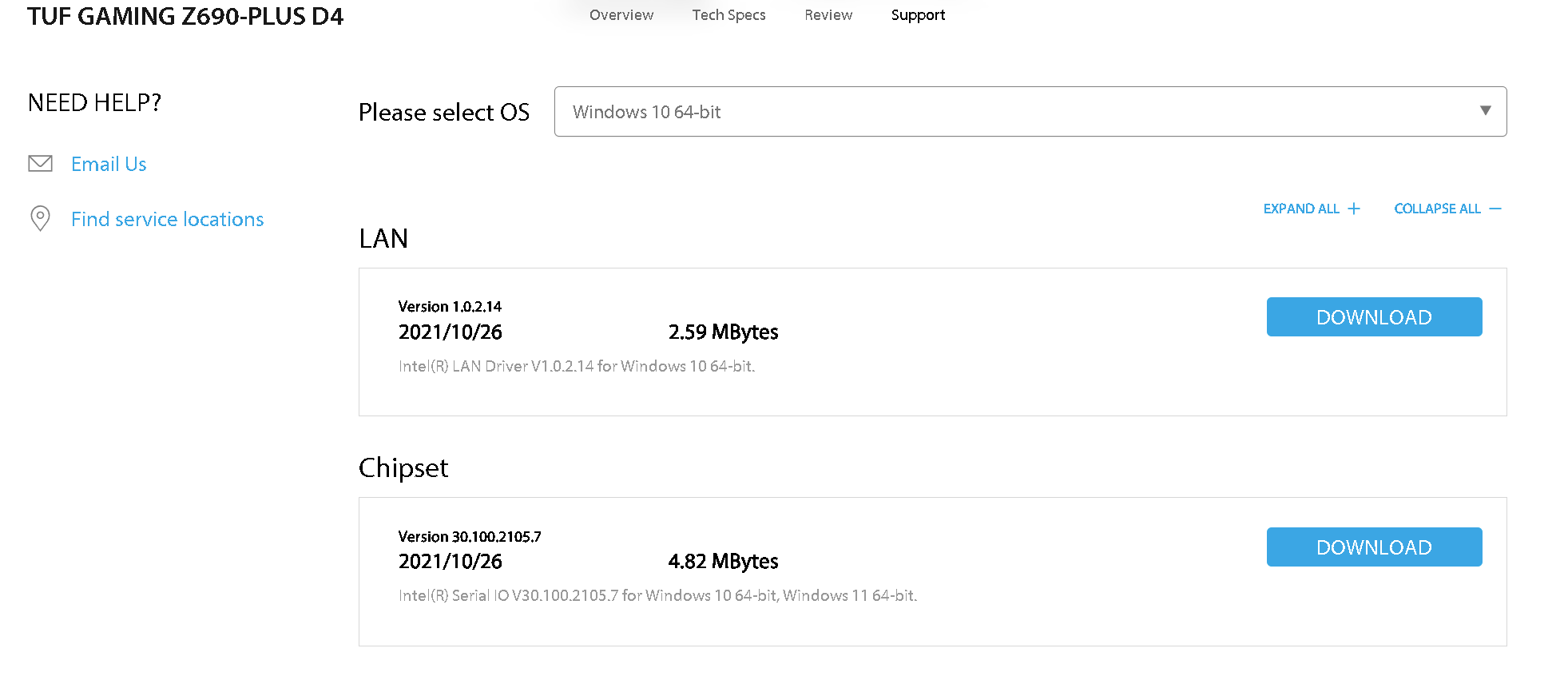Screen dimensions: 1568x676
Task: Click the location pin icon
Action: coord(40,218)
